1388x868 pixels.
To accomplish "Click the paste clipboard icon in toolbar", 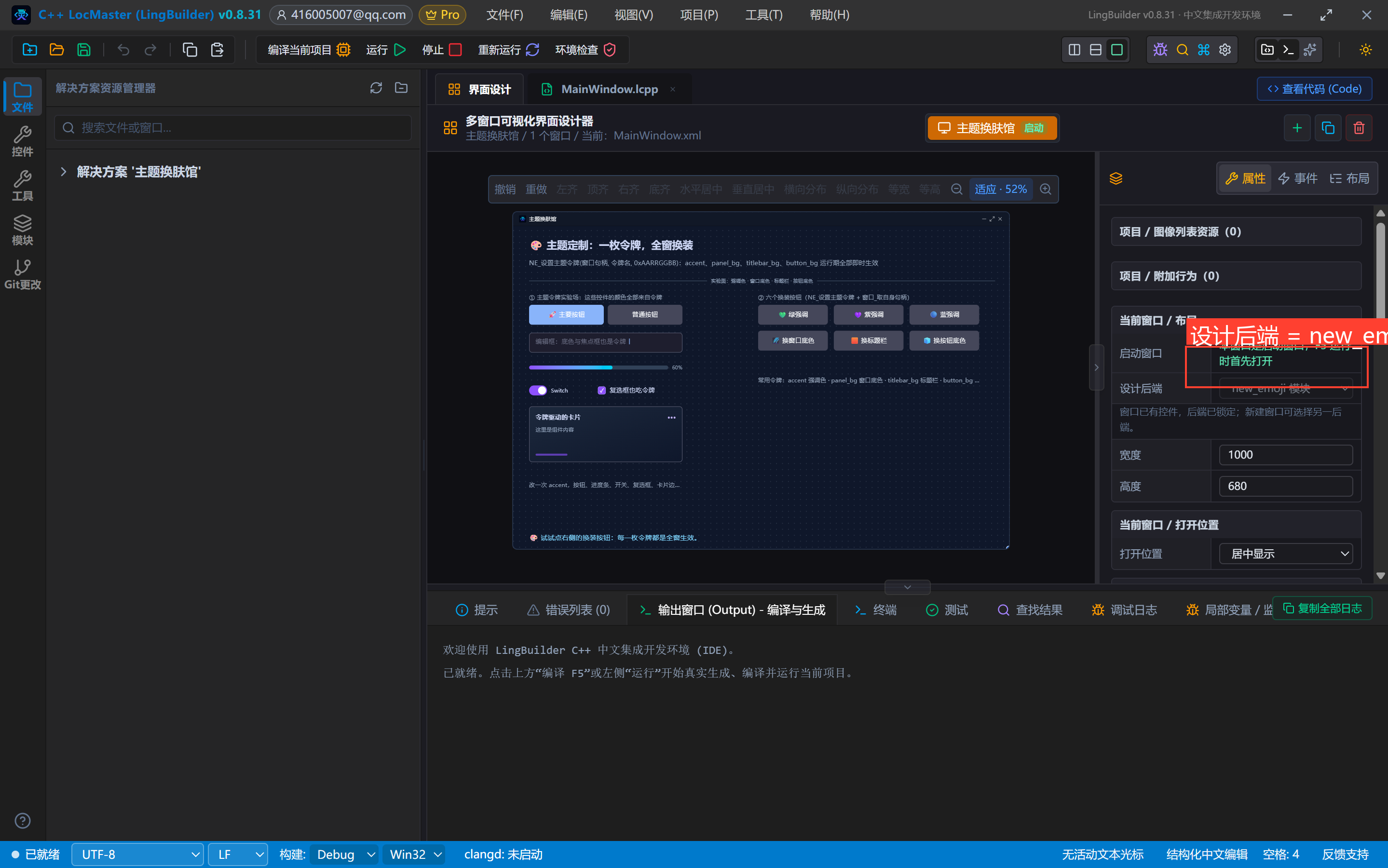I will [217, 49].
